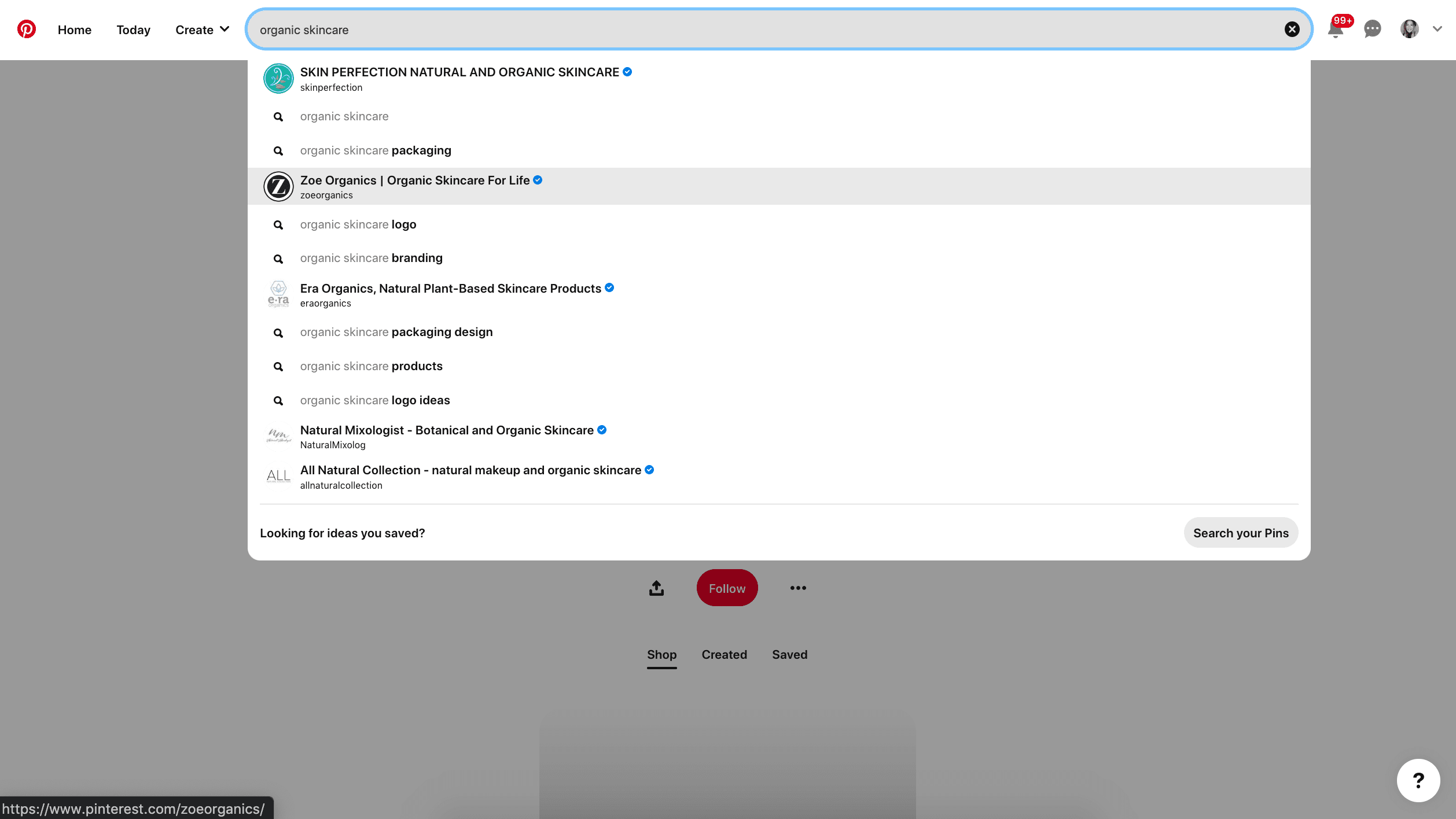1456x819 pixels.
Task: Open the messages speech bubble icon
Action: [x=1372, y=29]
